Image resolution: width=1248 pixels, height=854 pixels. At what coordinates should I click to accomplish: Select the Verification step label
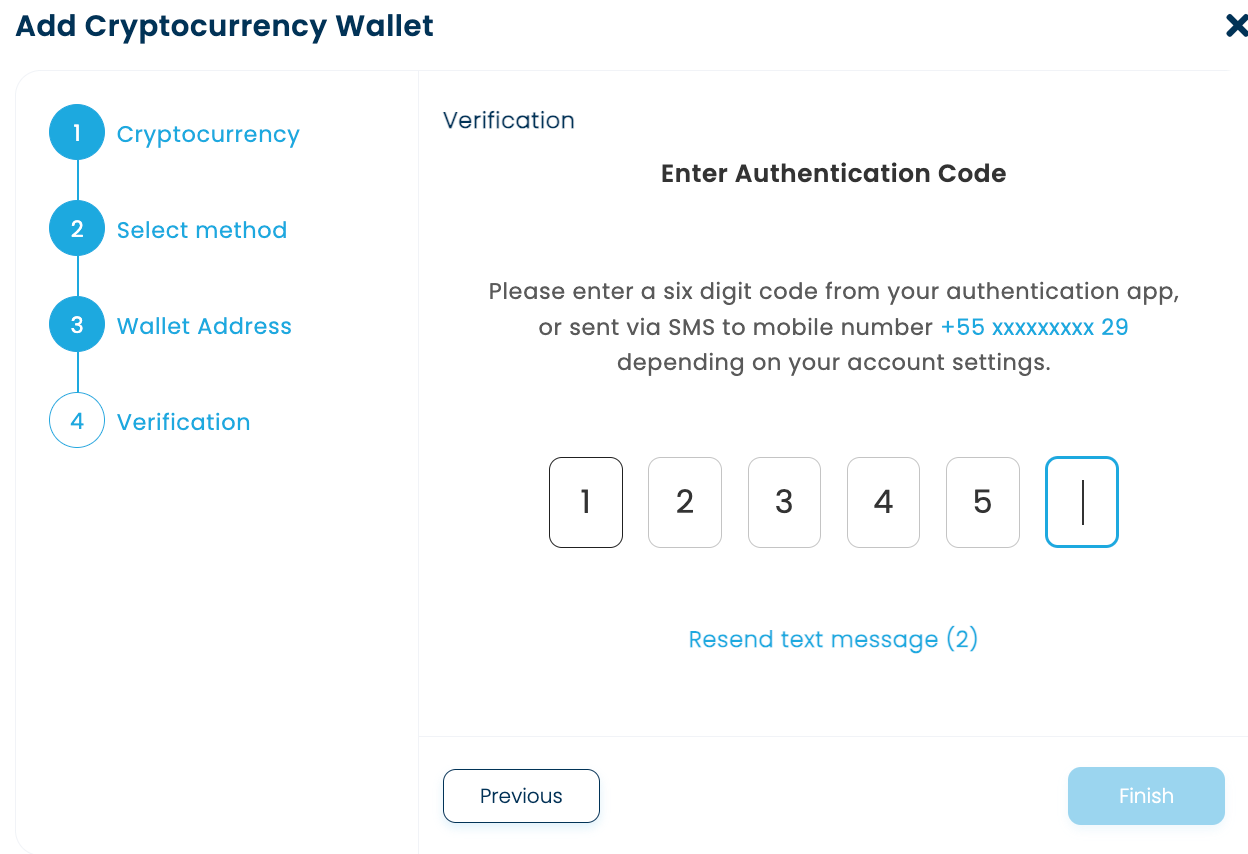coord(184,421)
